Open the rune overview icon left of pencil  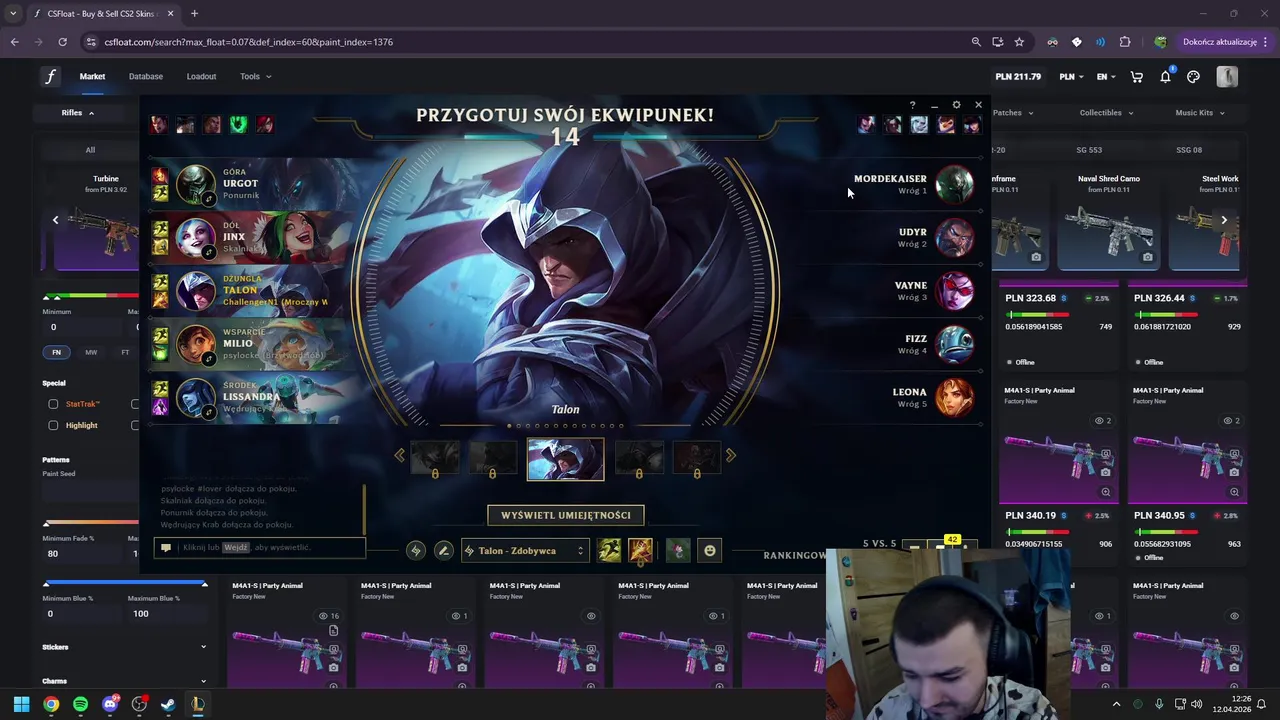416,550
